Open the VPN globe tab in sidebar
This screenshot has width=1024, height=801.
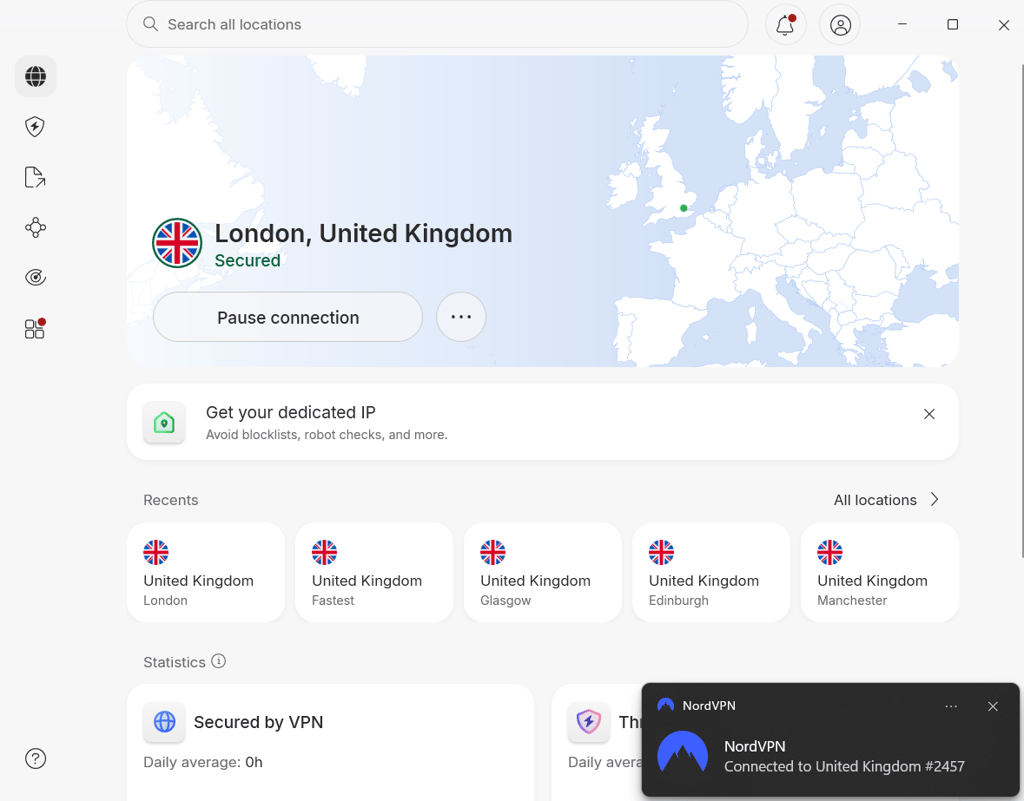[x=35, y=76]
